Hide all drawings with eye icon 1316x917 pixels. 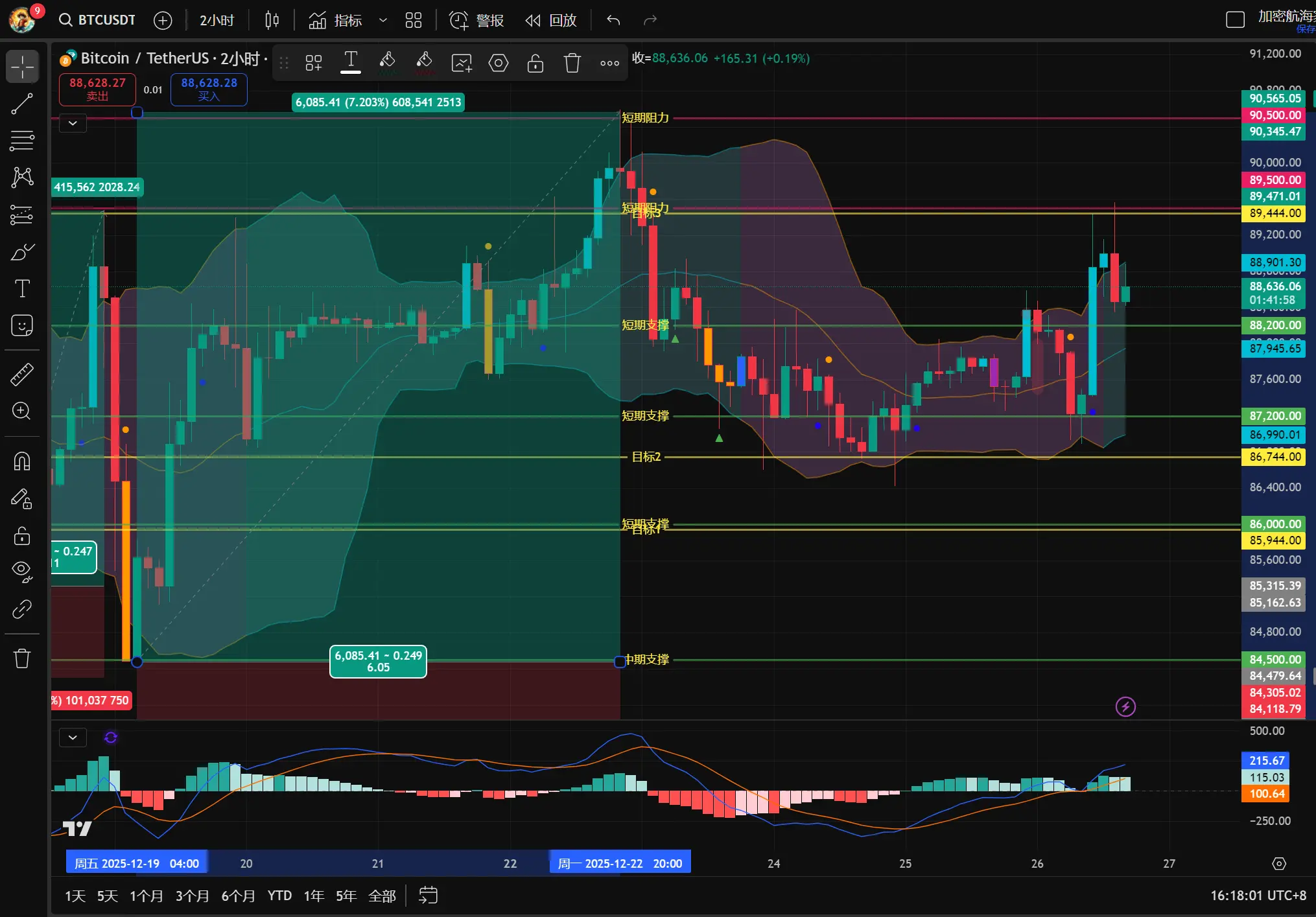click(22, 571)
